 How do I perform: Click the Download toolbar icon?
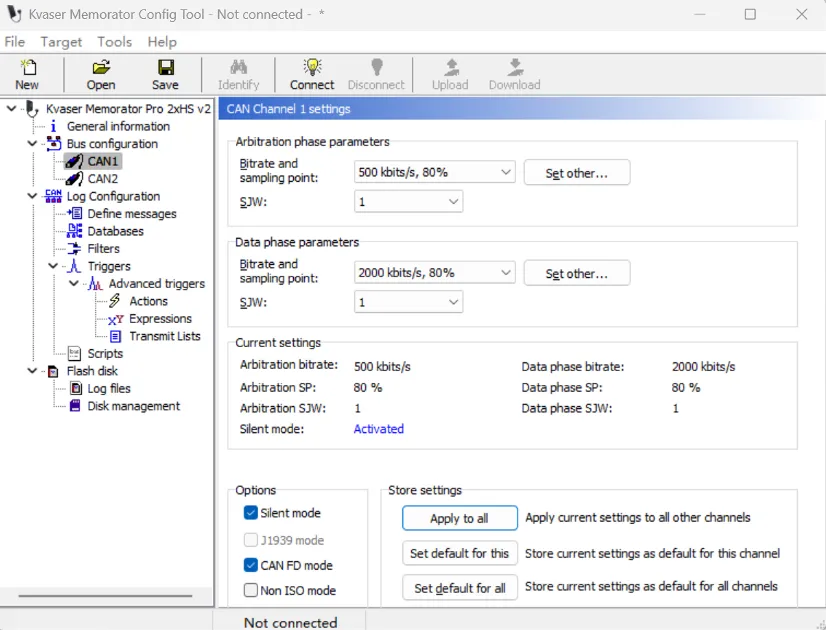point(515,67)
